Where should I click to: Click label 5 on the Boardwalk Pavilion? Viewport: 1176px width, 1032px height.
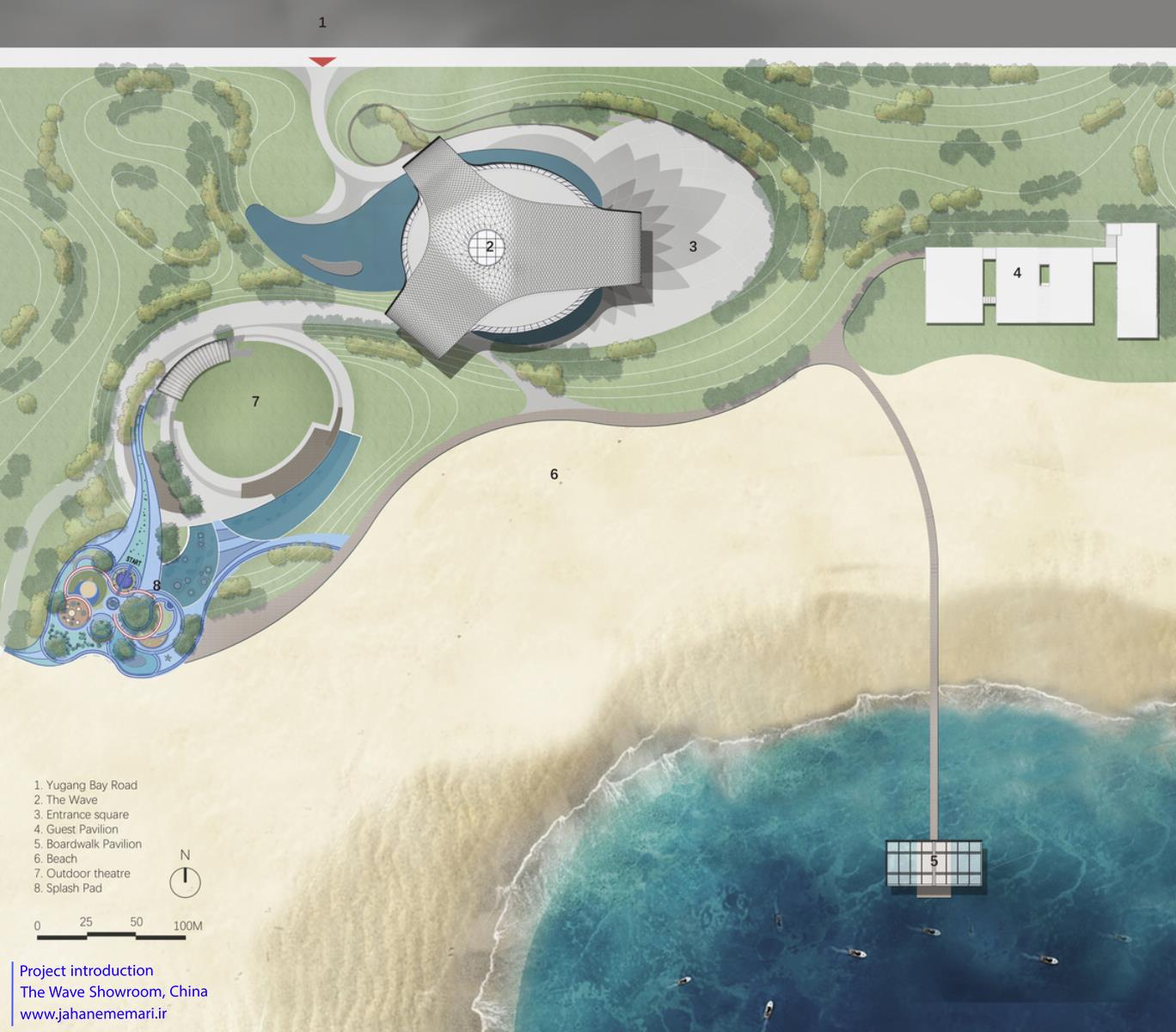tap(934, 861)
